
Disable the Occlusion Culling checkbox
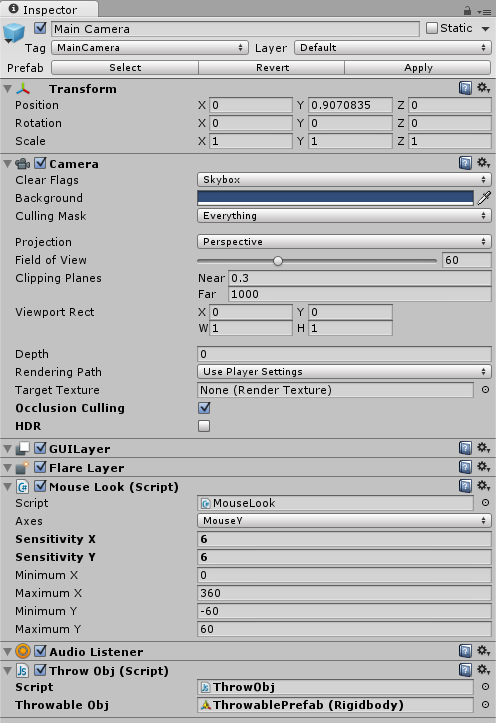[204, 408]
